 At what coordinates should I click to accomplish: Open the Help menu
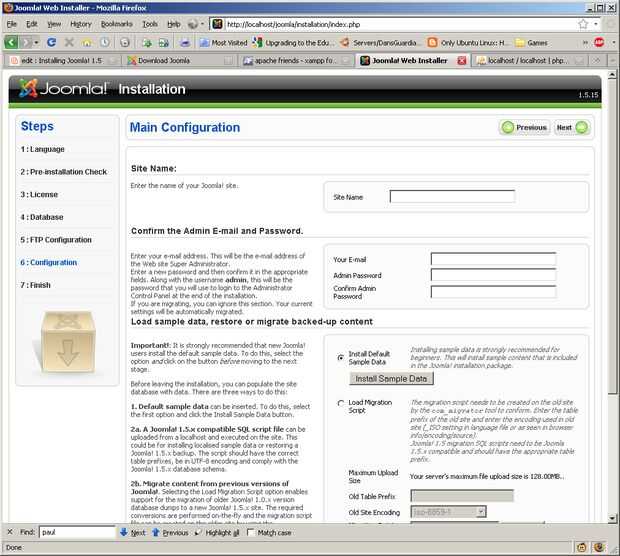pos(174,24)
